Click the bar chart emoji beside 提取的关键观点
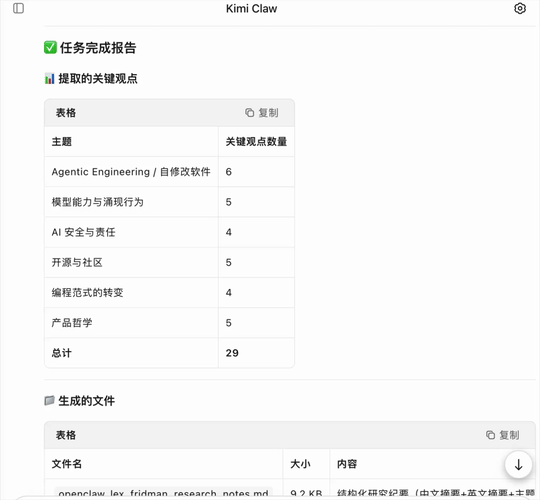 [49, 79]
